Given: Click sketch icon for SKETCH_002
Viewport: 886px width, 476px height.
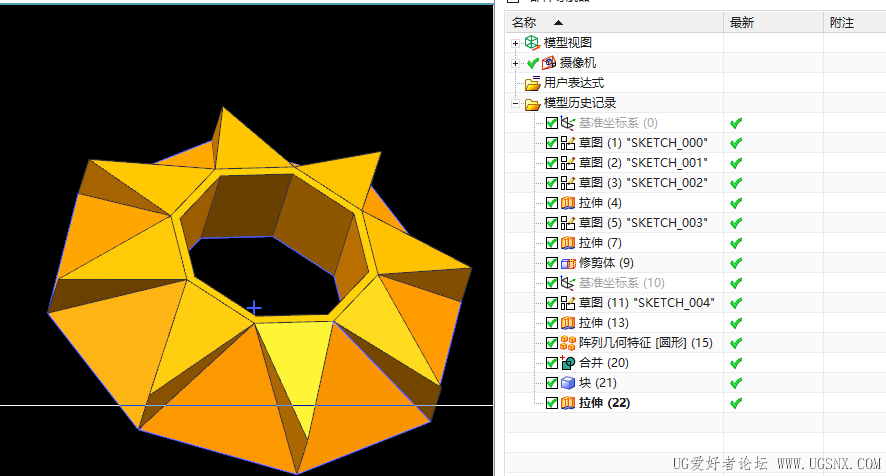Looking at the screenshot, I should 568,183.
